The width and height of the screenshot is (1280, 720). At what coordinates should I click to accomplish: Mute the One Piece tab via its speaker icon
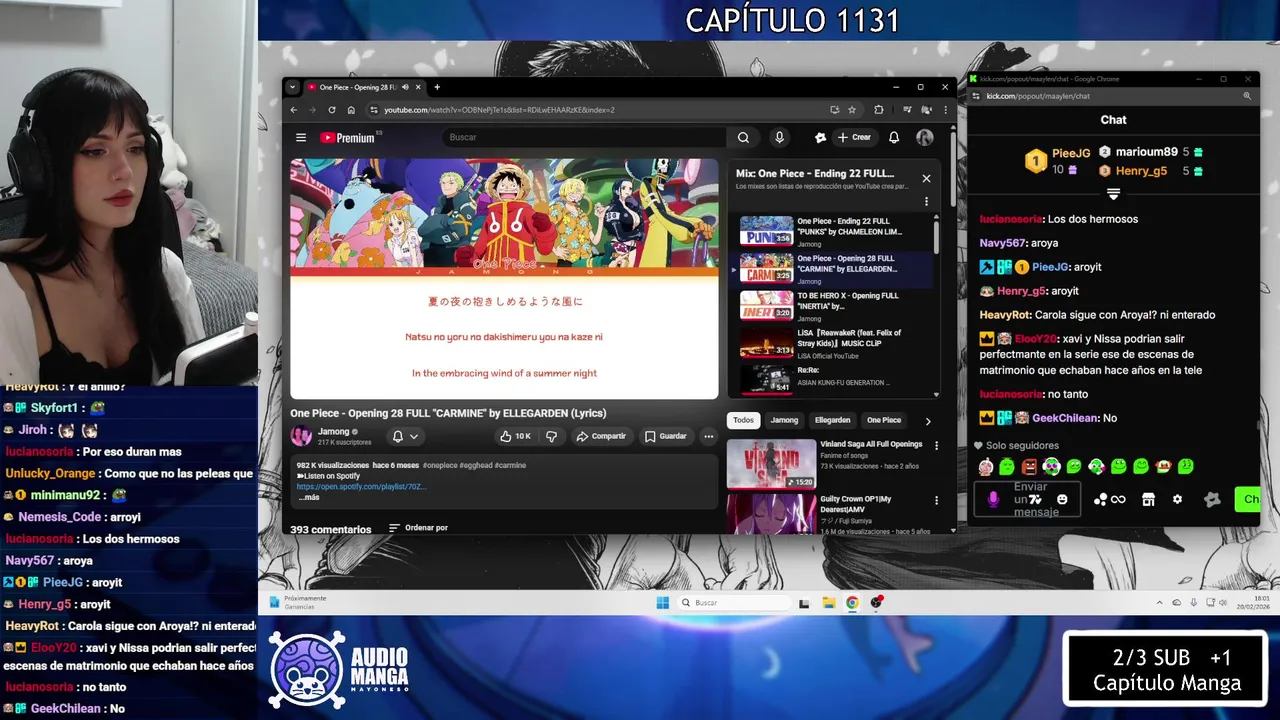(405, 87)
